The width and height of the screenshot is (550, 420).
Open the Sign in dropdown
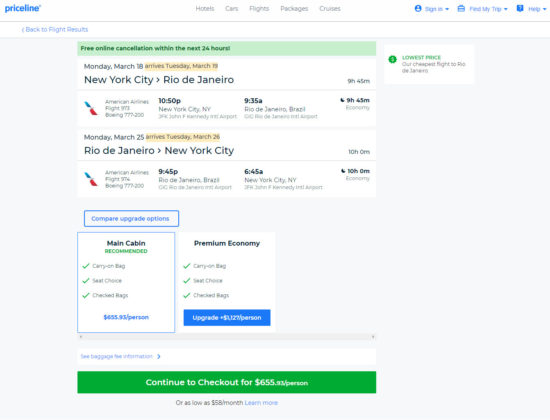pos(432,9)
